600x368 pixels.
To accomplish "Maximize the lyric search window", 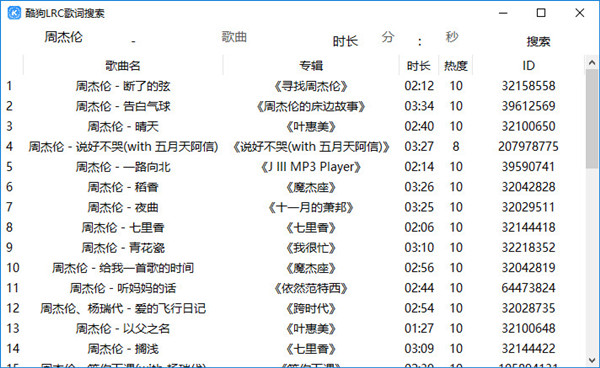I will pyautogui.click(x=541, y=13).
